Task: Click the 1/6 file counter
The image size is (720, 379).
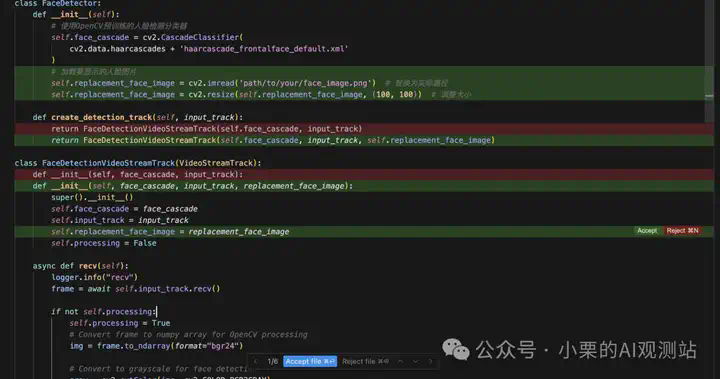Action: tap(273, 362)
